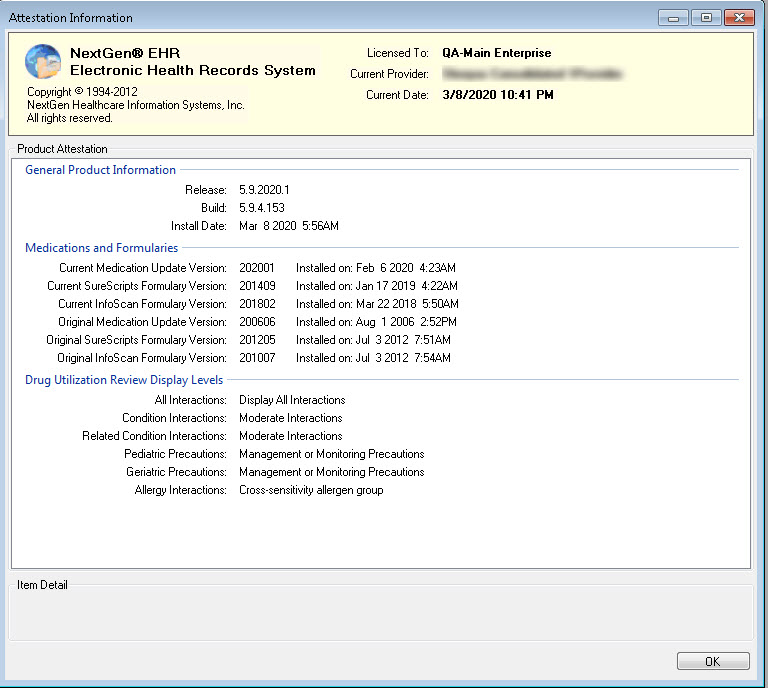Click 'Installed on: Jul 3 2012 7:54AM'
Image resolution: width=768 pixels, height=688 pixels.
373,358
